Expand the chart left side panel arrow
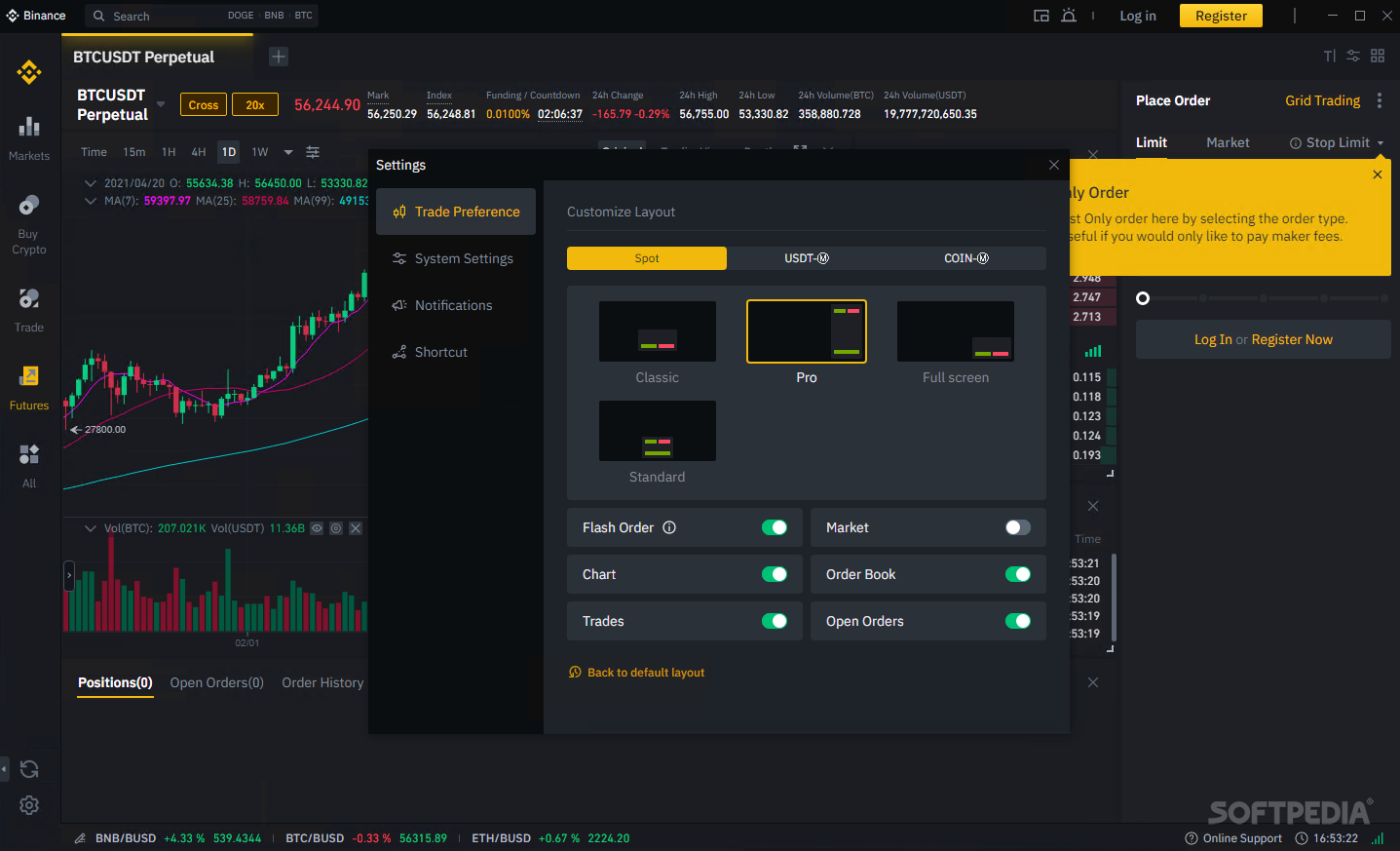The image size is (1400, 851). click(69, 575)
